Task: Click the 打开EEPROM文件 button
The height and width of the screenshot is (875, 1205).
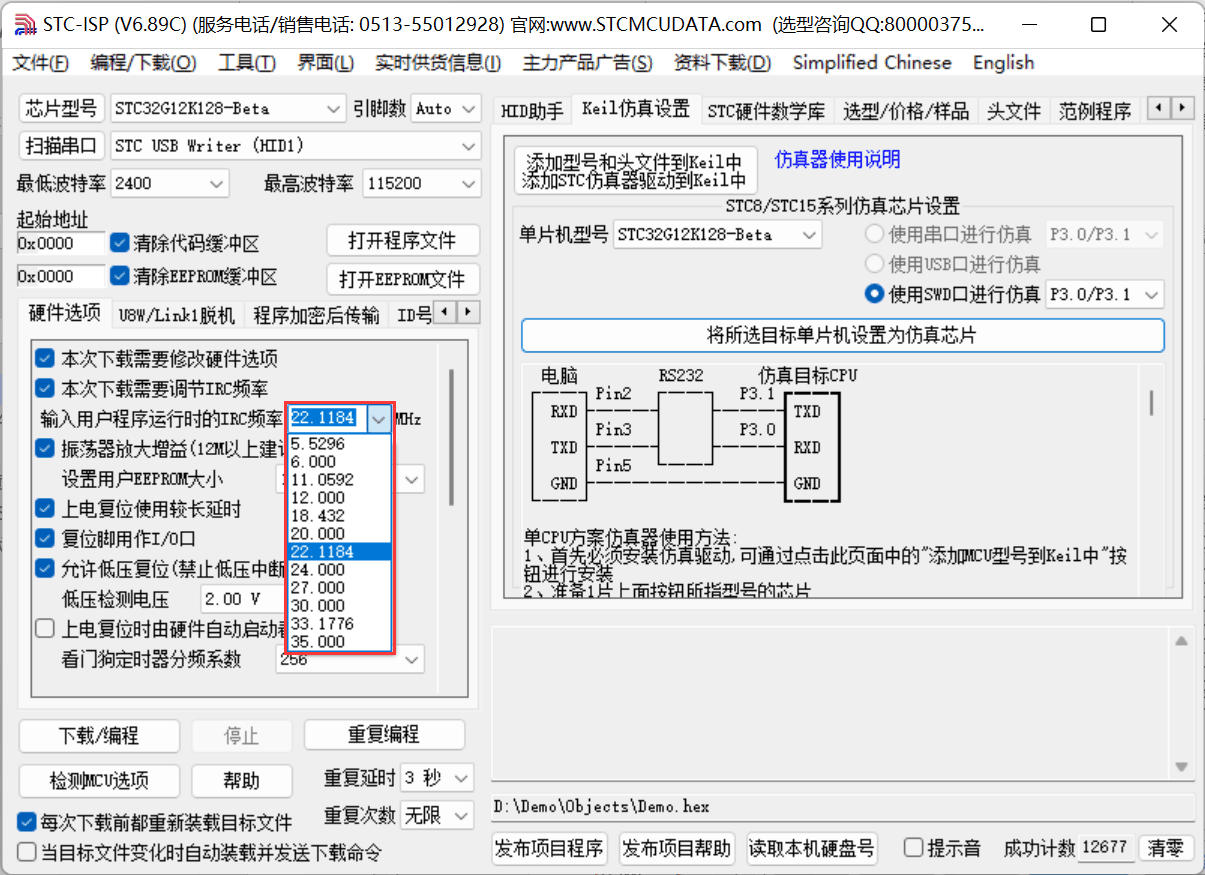Action: [x=402, y=279]
